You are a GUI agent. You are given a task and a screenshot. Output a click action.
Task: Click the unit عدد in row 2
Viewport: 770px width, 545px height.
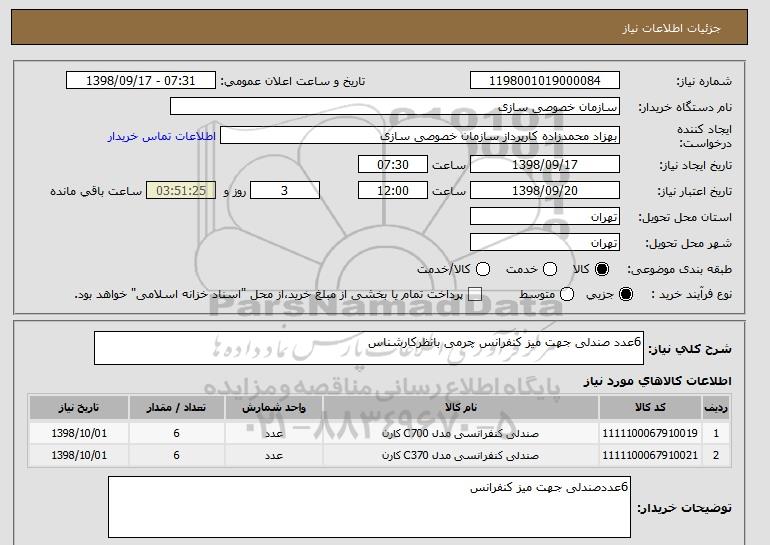point(274,456)
